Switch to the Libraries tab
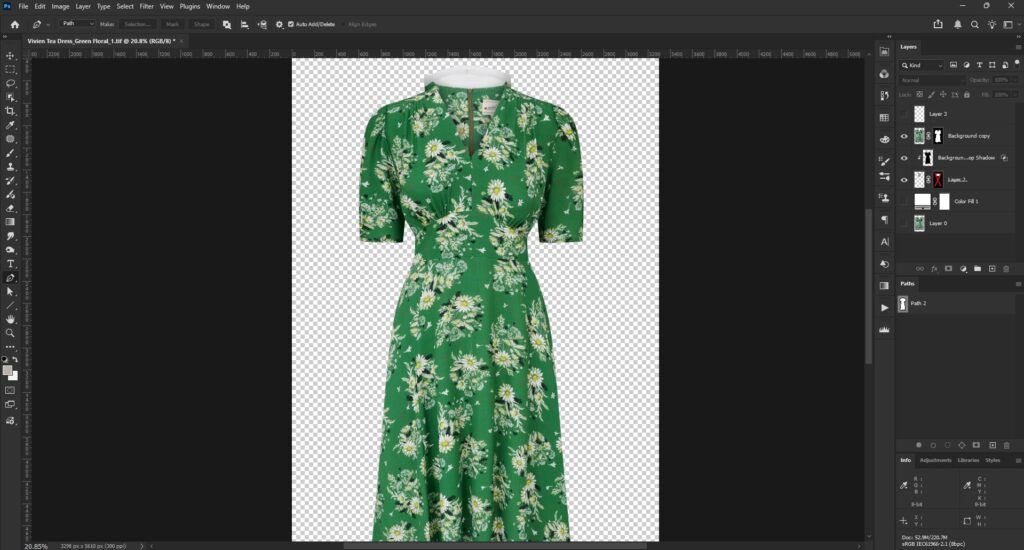 [x=968, y=461]
